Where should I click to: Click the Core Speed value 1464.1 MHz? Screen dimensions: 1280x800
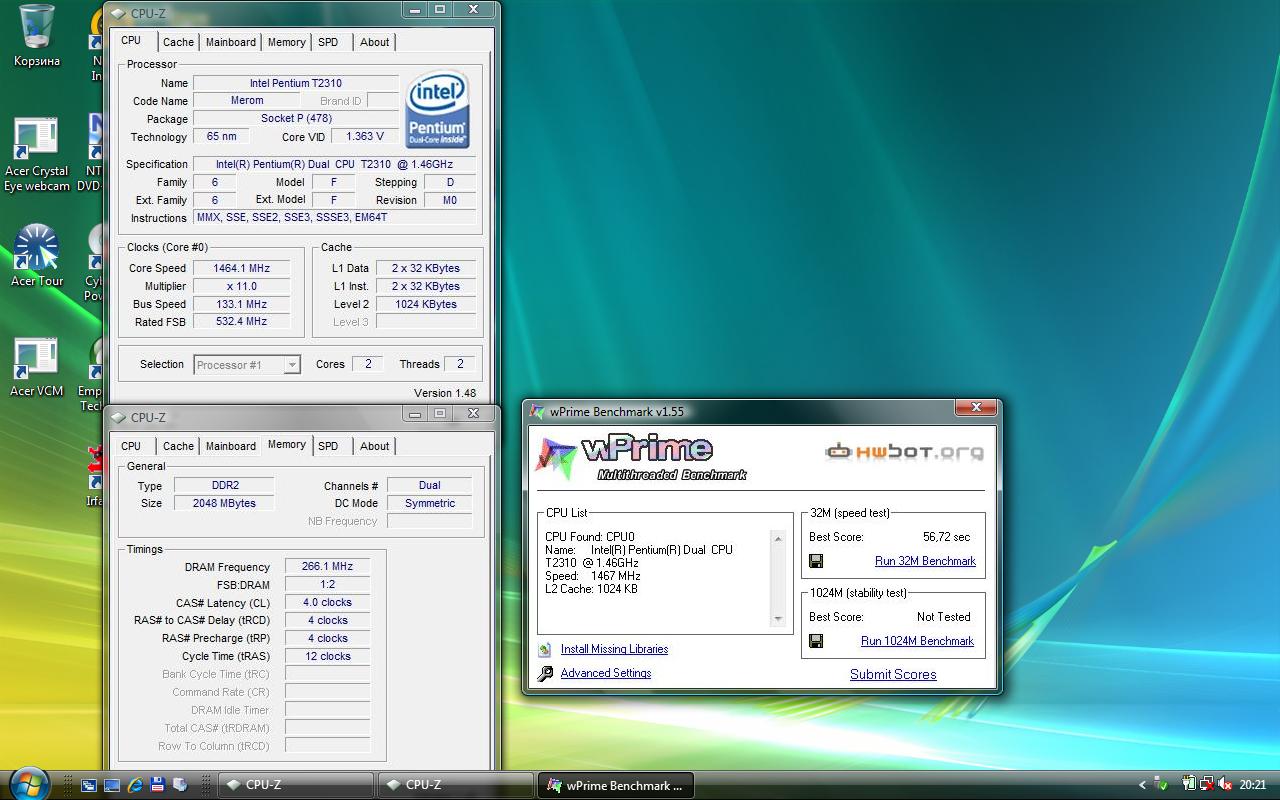pos(241,268)
